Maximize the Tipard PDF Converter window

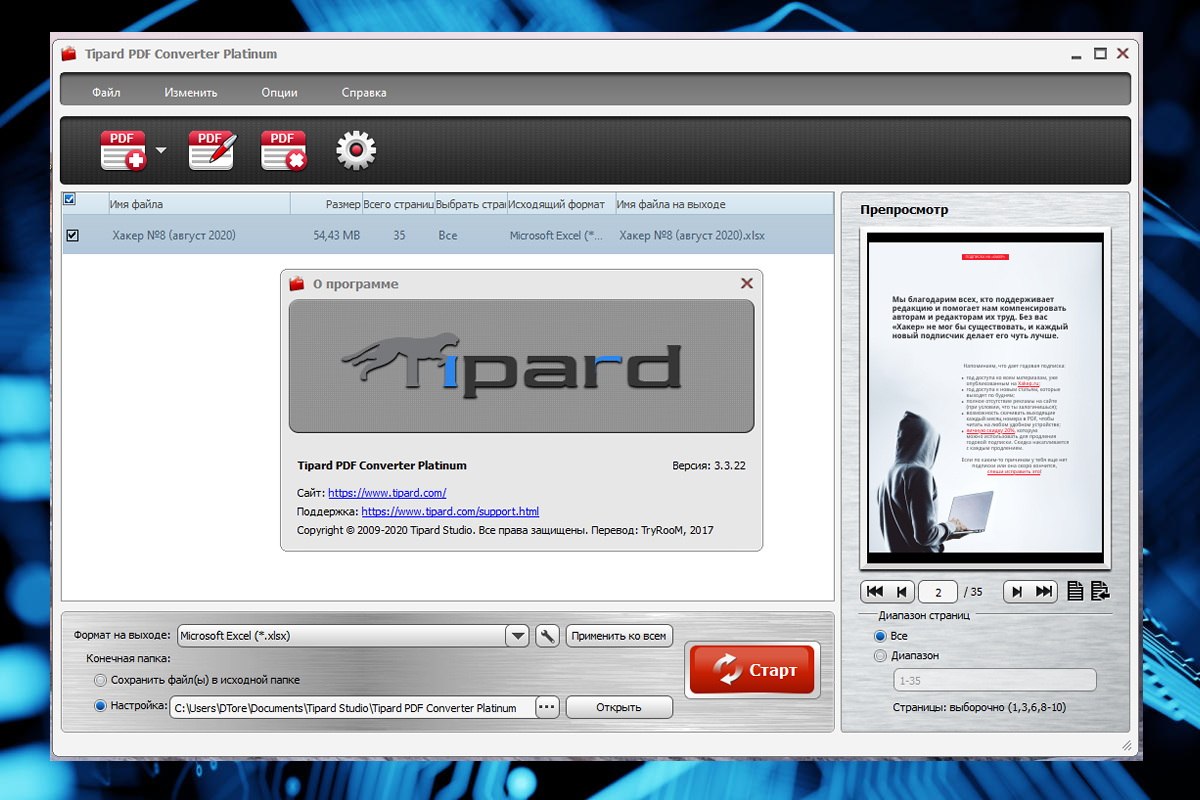point(1100,53)
